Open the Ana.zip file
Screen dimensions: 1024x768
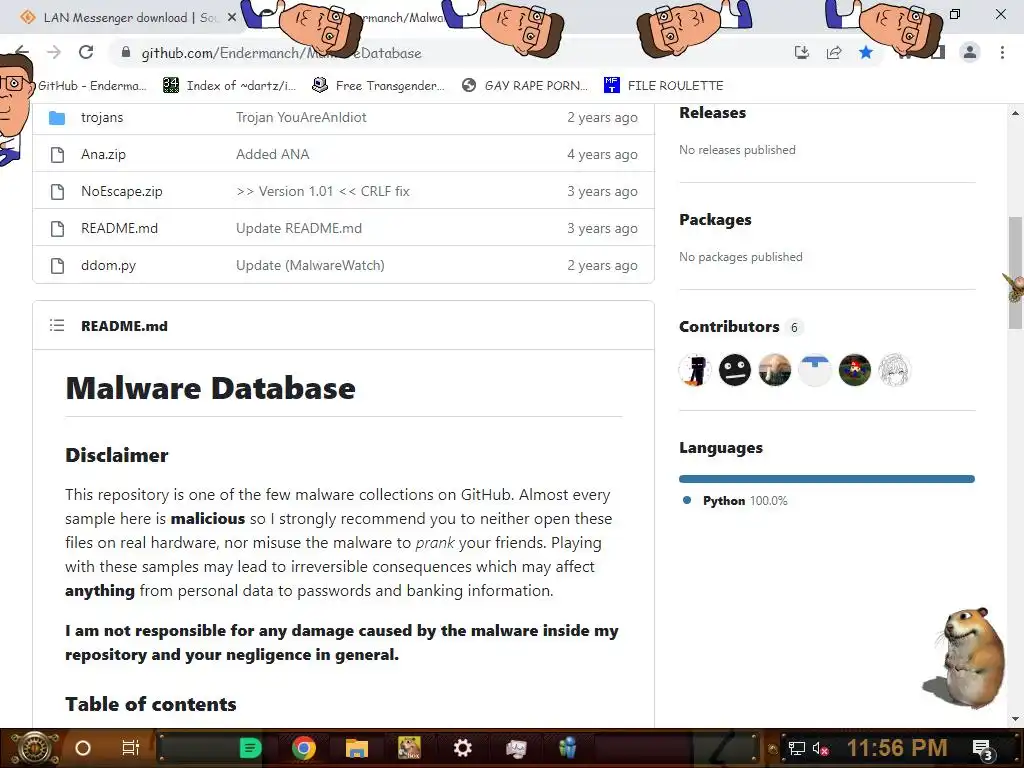point(103,155)
